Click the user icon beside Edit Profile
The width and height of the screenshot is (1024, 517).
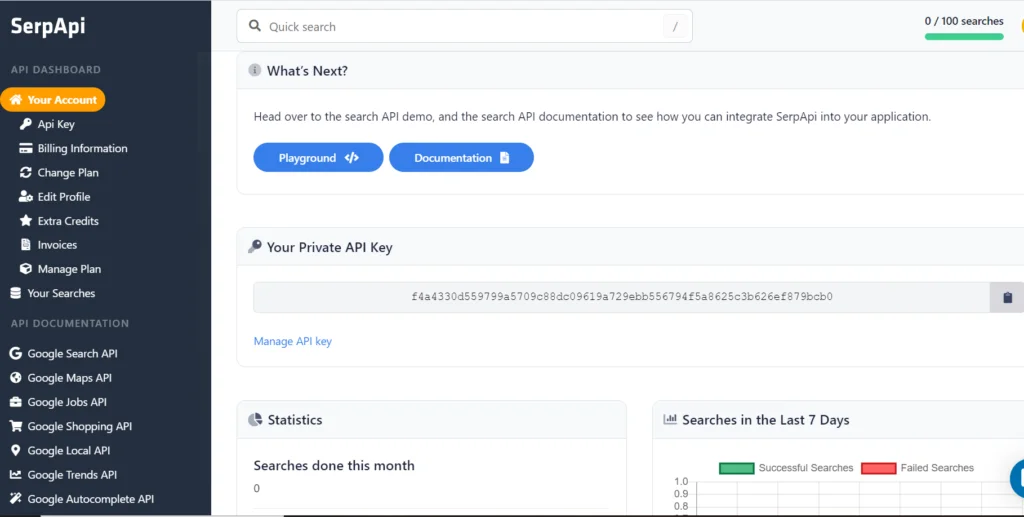pos(26,197)
